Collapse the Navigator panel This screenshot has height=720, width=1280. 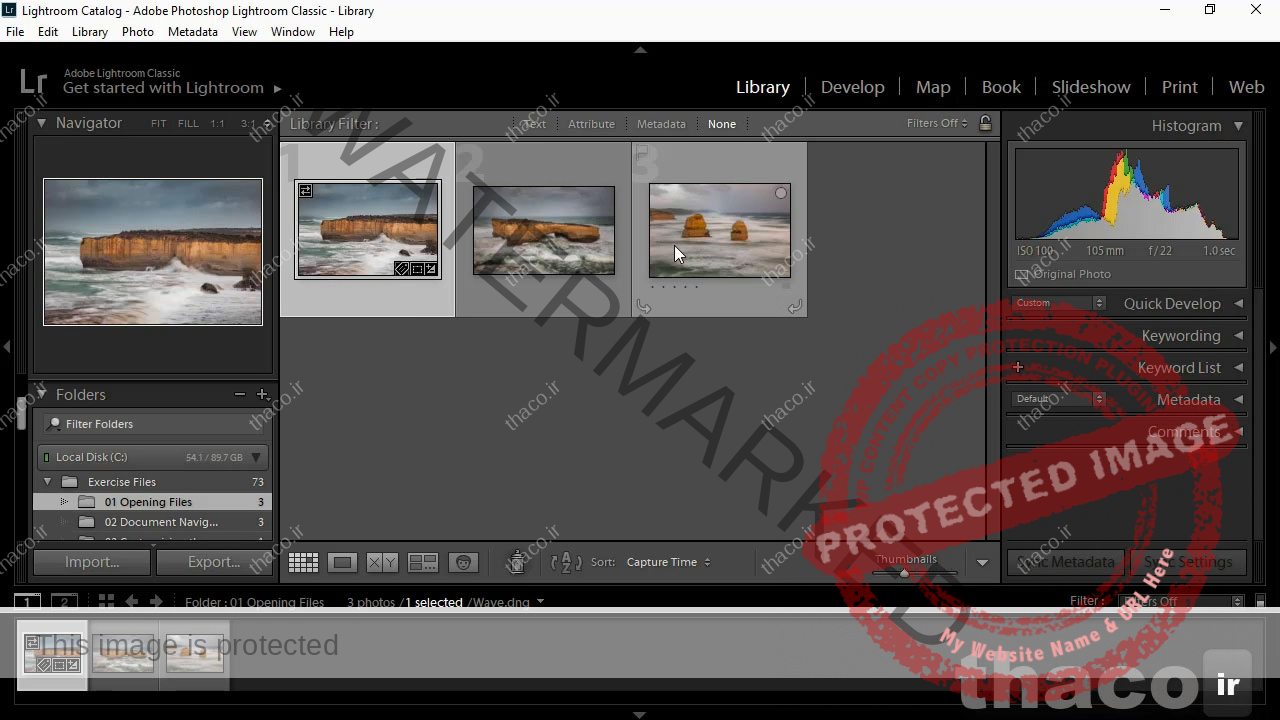point(41,123)
